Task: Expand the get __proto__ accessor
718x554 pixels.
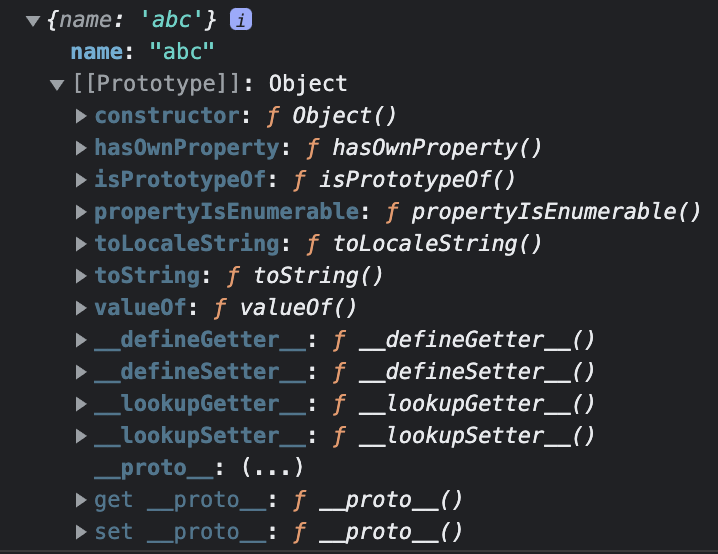Action: 81,500
